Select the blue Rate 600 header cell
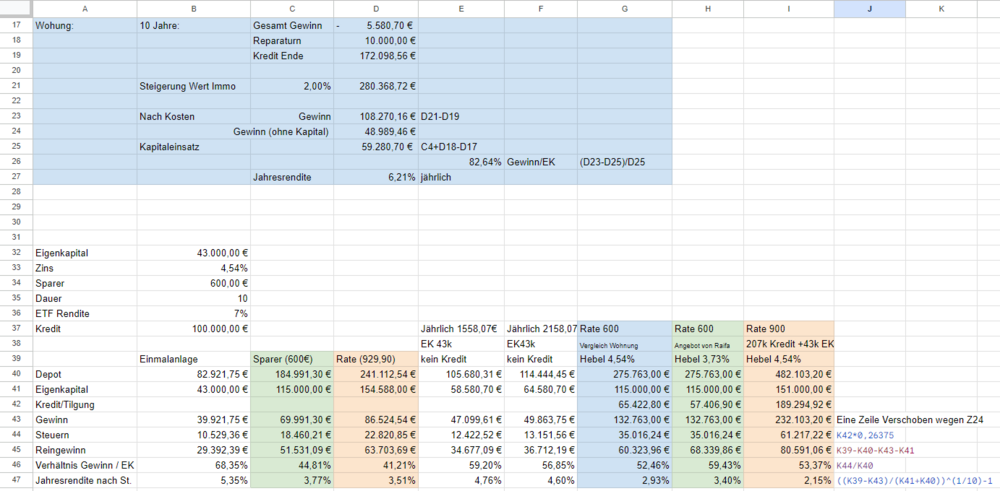 [624, 328]
